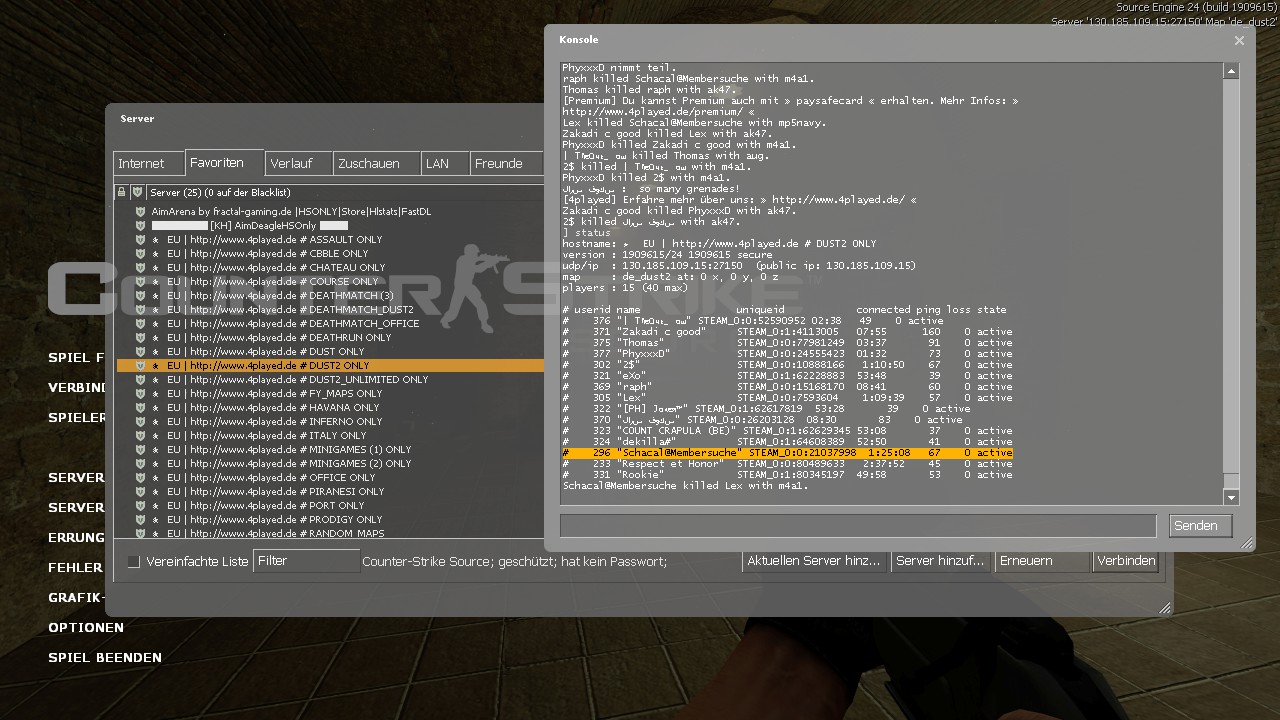Click the shield icon on the CHATEAU ONLY row
Screen dimensions: 1280x720
[141, 268]
